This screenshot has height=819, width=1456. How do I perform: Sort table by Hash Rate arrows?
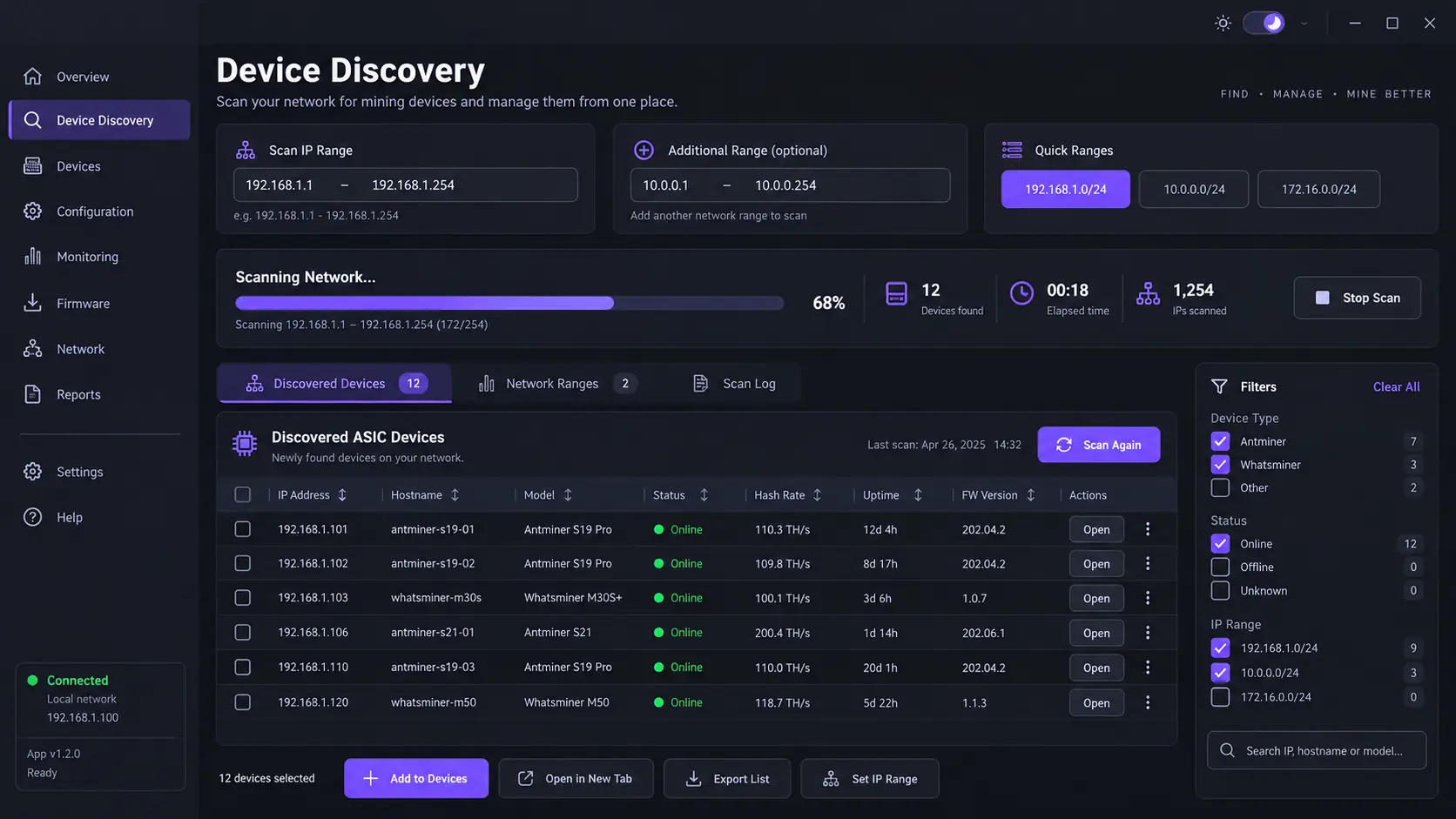[817, 494]
